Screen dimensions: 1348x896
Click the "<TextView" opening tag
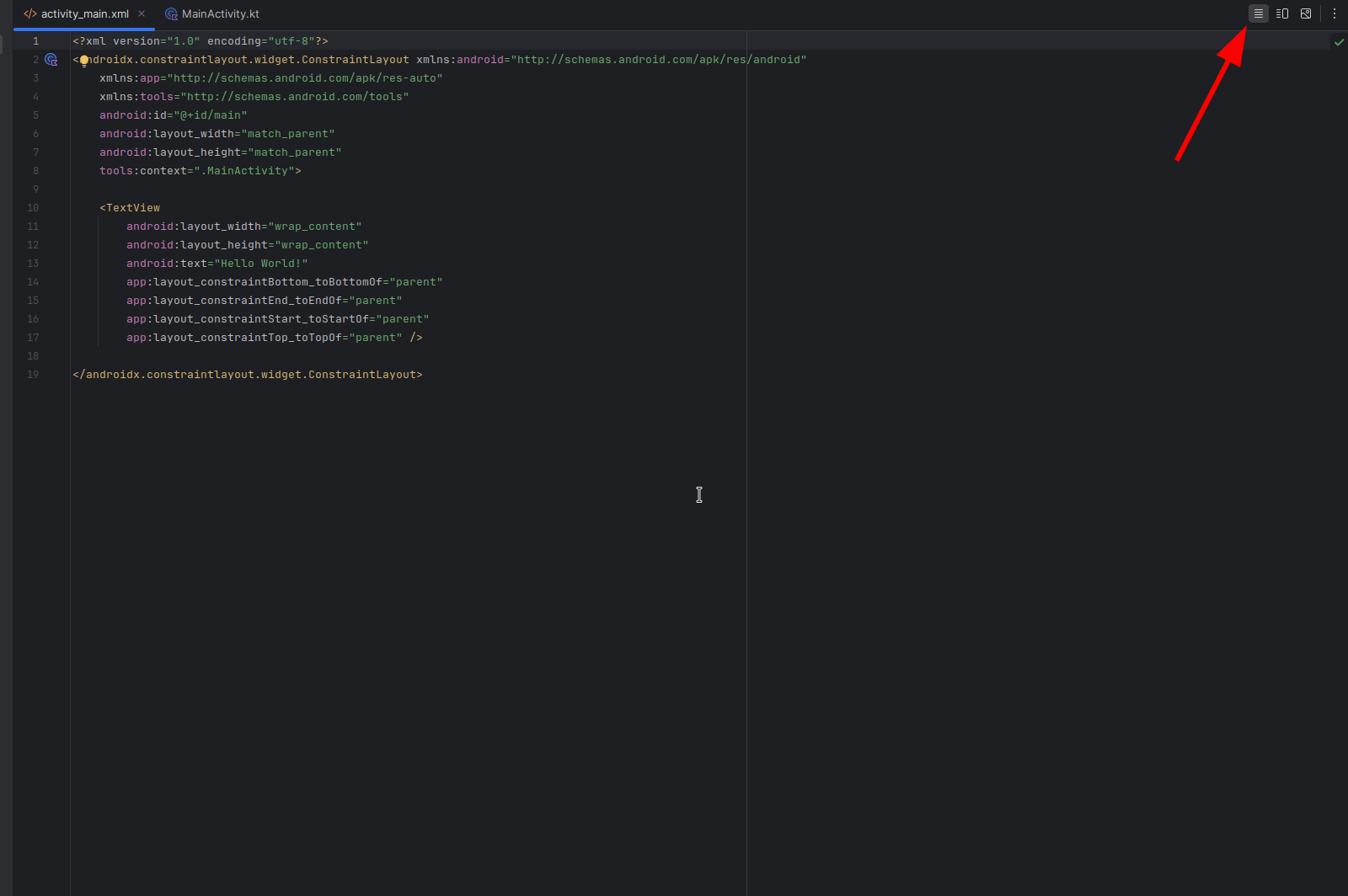click(x=130, y=208)
